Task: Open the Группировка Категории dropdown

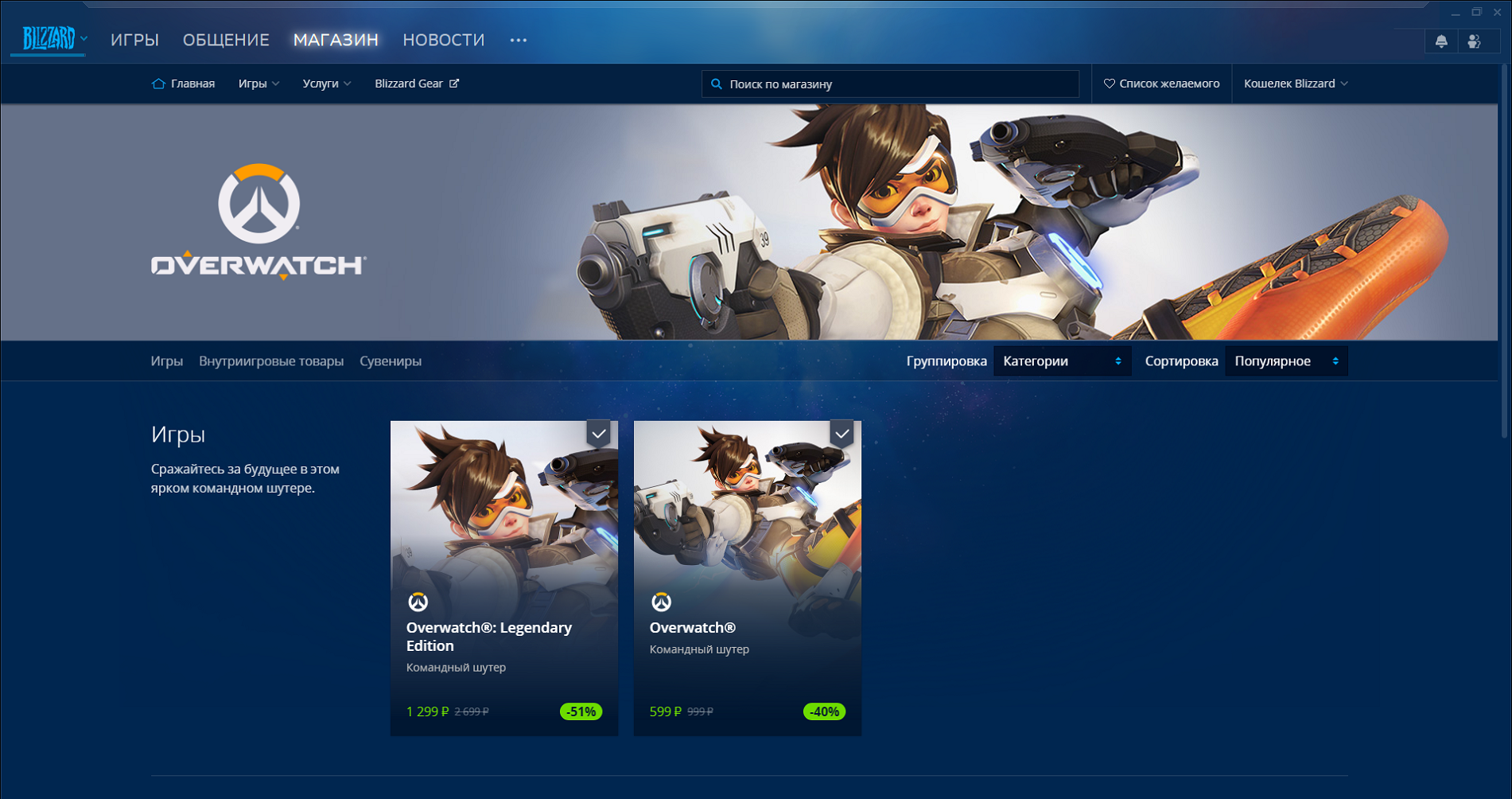Action: click(x=1062, y=361)
